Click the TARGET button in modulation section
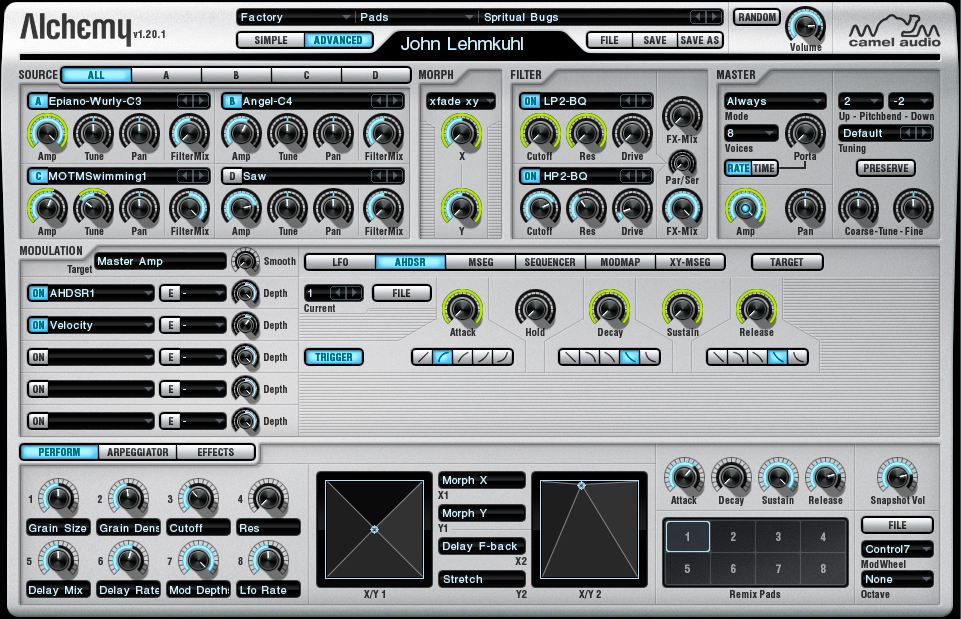Viewport: 961px width, 619px height. point(786,262)
